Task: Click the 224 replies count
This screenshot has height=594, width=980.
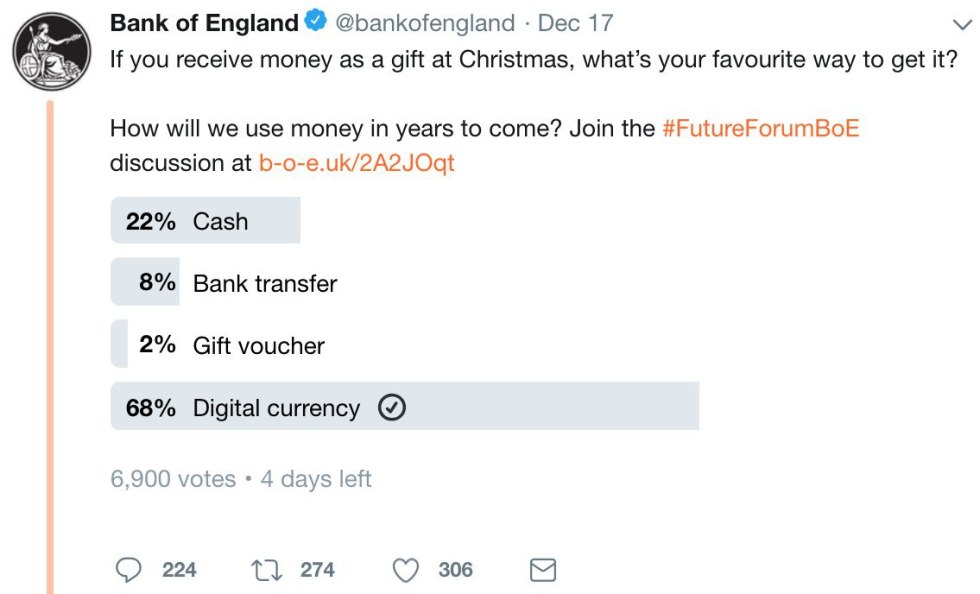Action: point(179,570)
